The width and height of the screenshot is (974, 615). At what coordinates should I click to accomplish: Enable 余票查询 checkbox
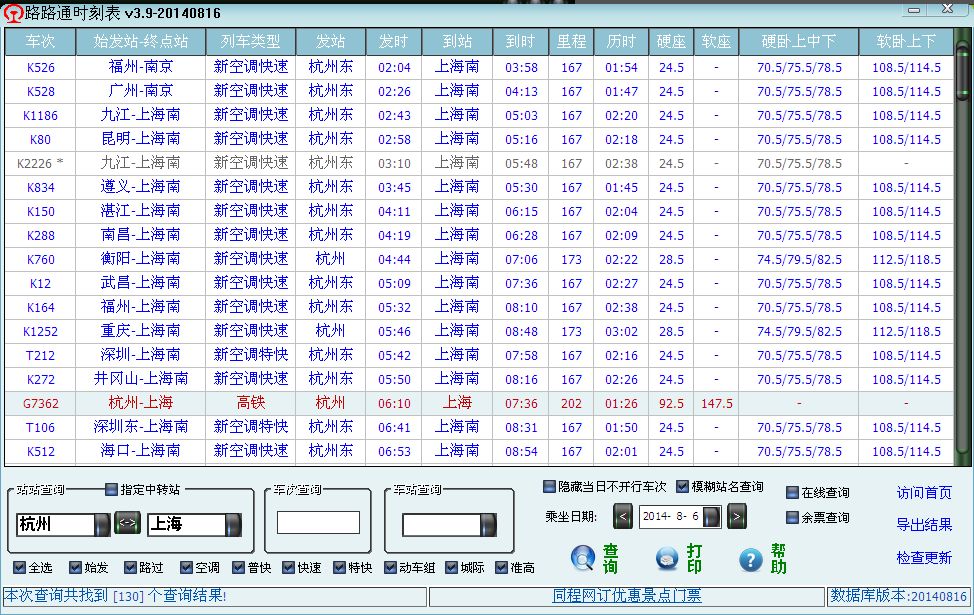(x=792, y=517)
